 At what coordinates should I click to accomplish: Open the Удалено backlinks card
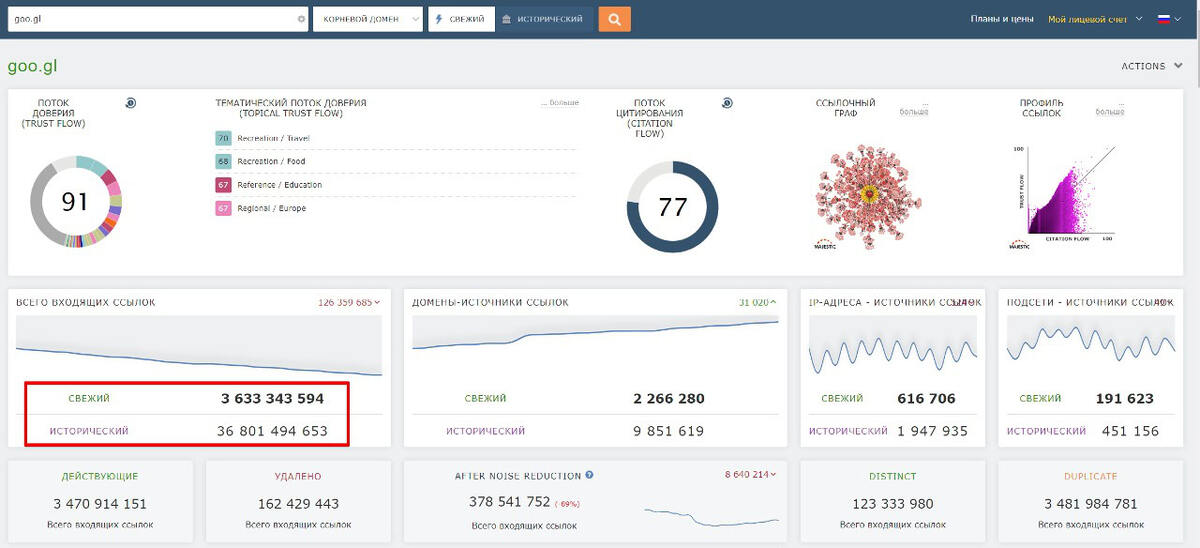299,500
